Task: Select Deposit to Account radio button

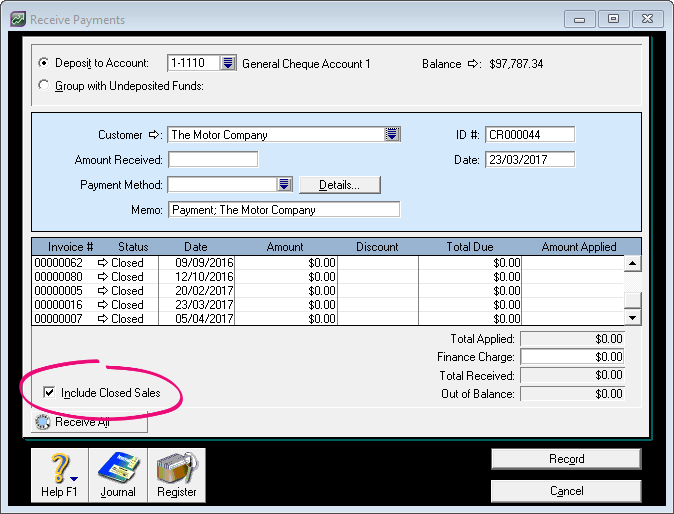Action: point(43,63)
